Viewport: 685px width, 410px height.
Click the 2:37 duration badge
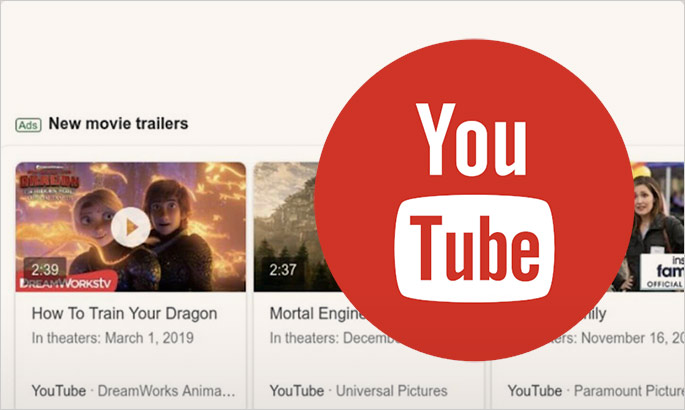coord(283,270)
